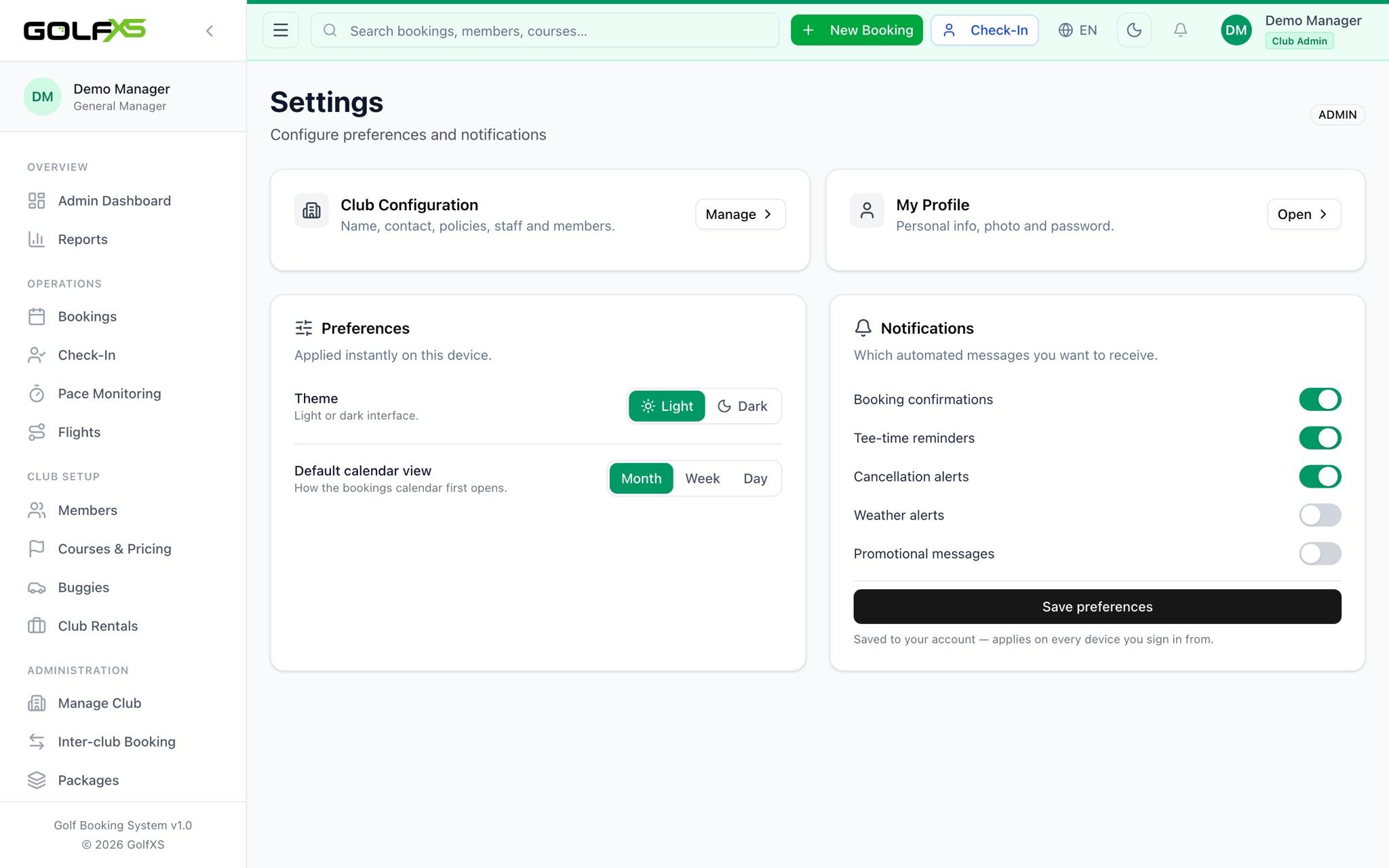The width and height of the screenshot is (1389, 868).
Task: Click the Club Admin role badge
Action: [1299, 41]
